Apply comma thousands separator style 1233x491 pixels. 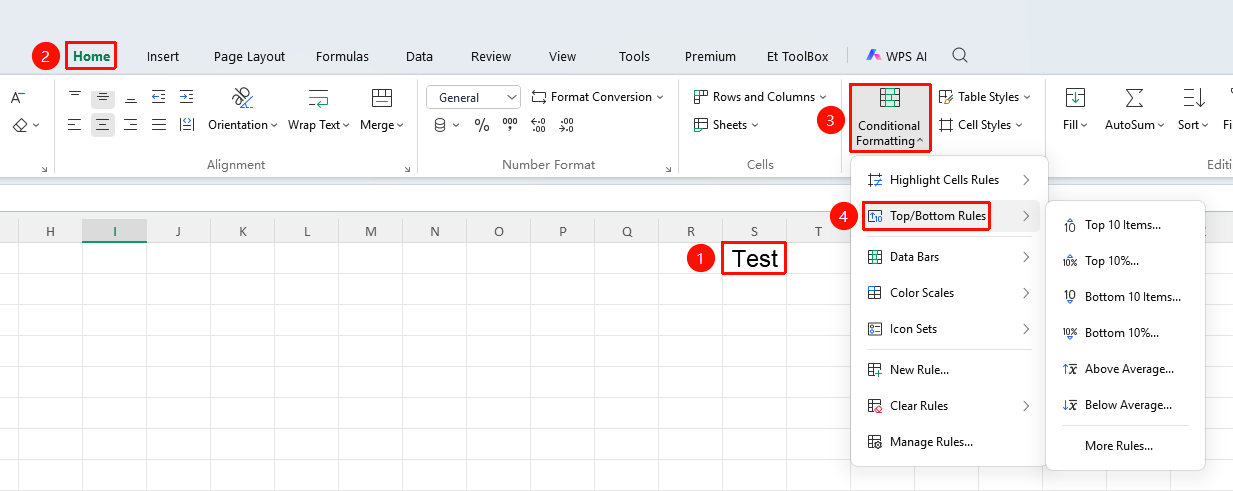point(509,125)
